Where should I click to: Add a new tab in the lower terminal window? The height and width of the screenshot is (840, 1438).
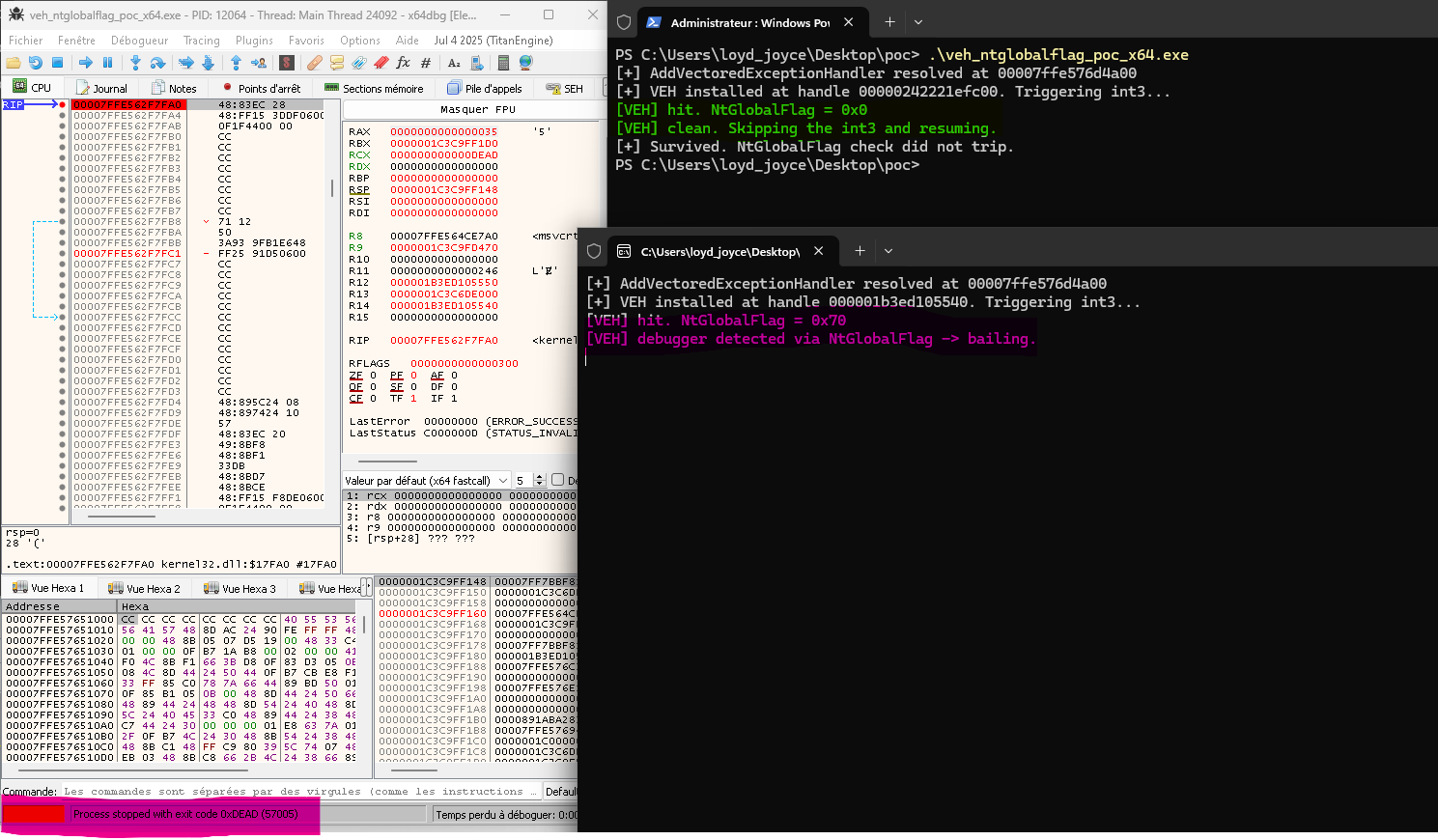tap(860, 251)
